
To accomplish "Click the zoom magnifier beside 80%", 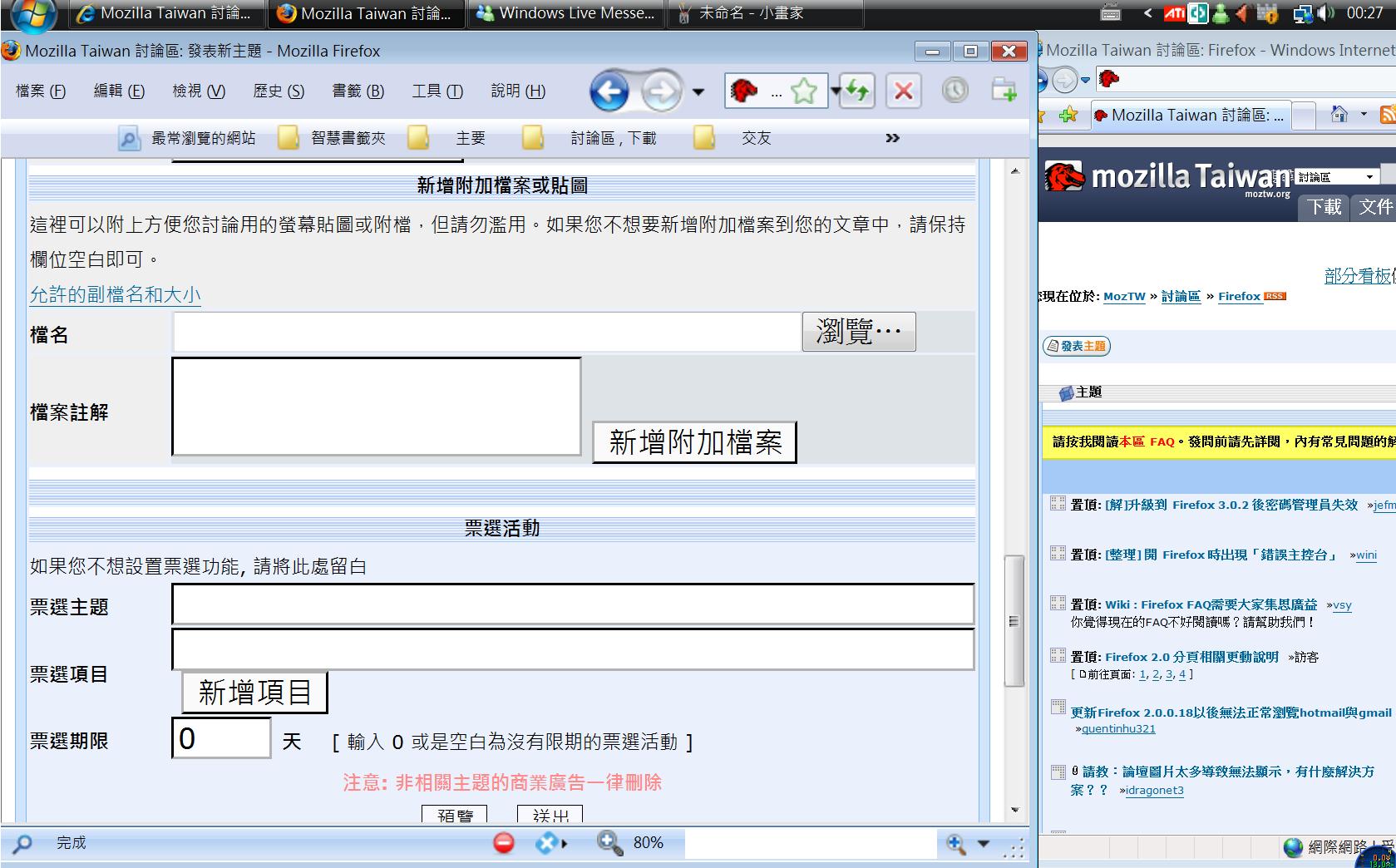I will (609, 843).
